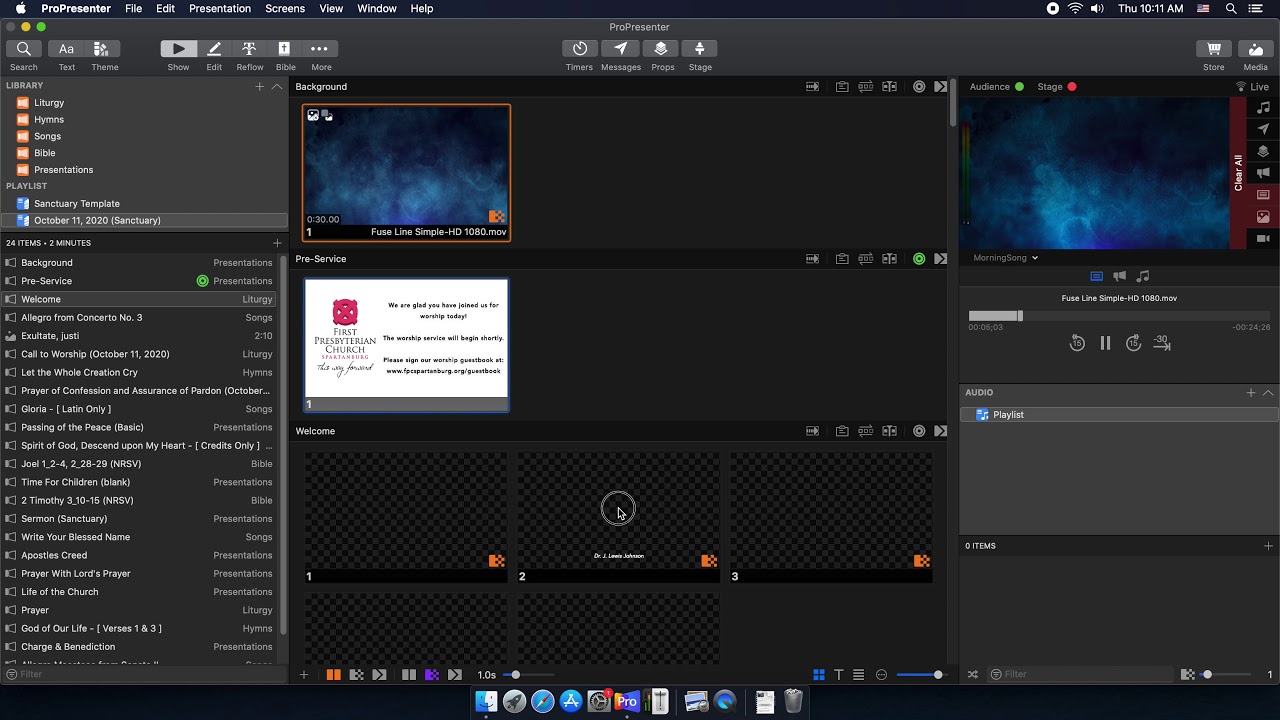Open the Bible tool in the toolbar
Viewport: 1280px width, 720px height.
[284, 49]
